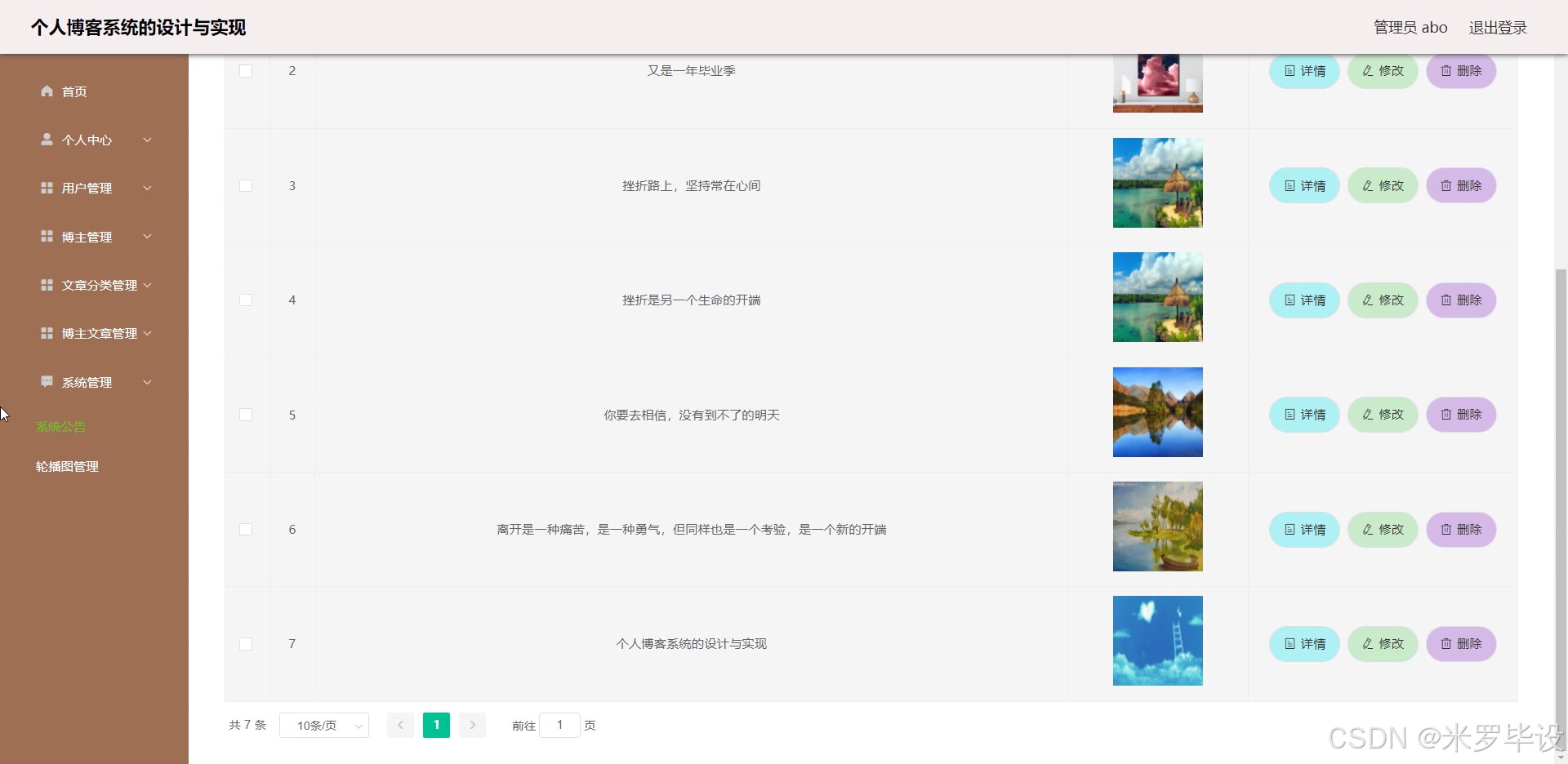Open the pink cloud thumbnail in row 2
1568x764 pixels.
pos(1157,83)
